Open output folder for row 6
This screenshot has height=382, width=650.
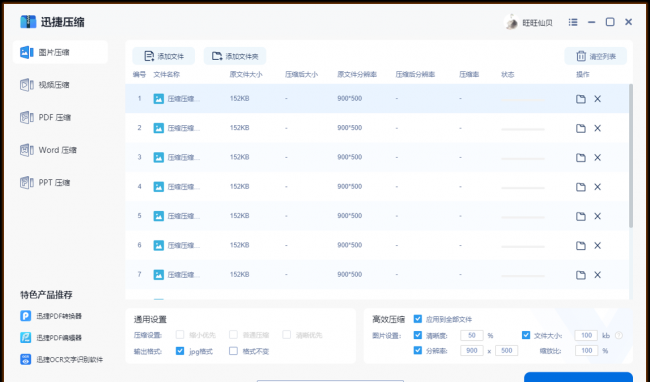click(581, 246)
